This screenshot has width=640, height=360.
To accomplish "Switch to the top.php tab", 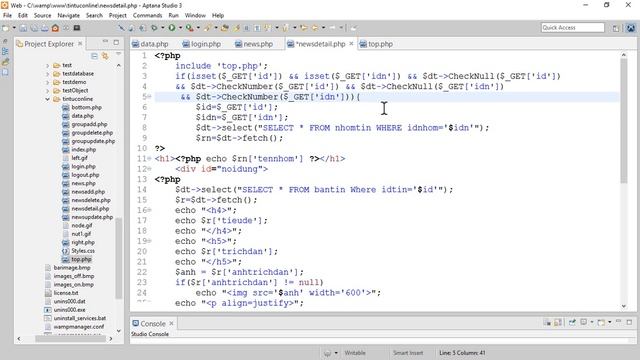I will coord(376,44).
